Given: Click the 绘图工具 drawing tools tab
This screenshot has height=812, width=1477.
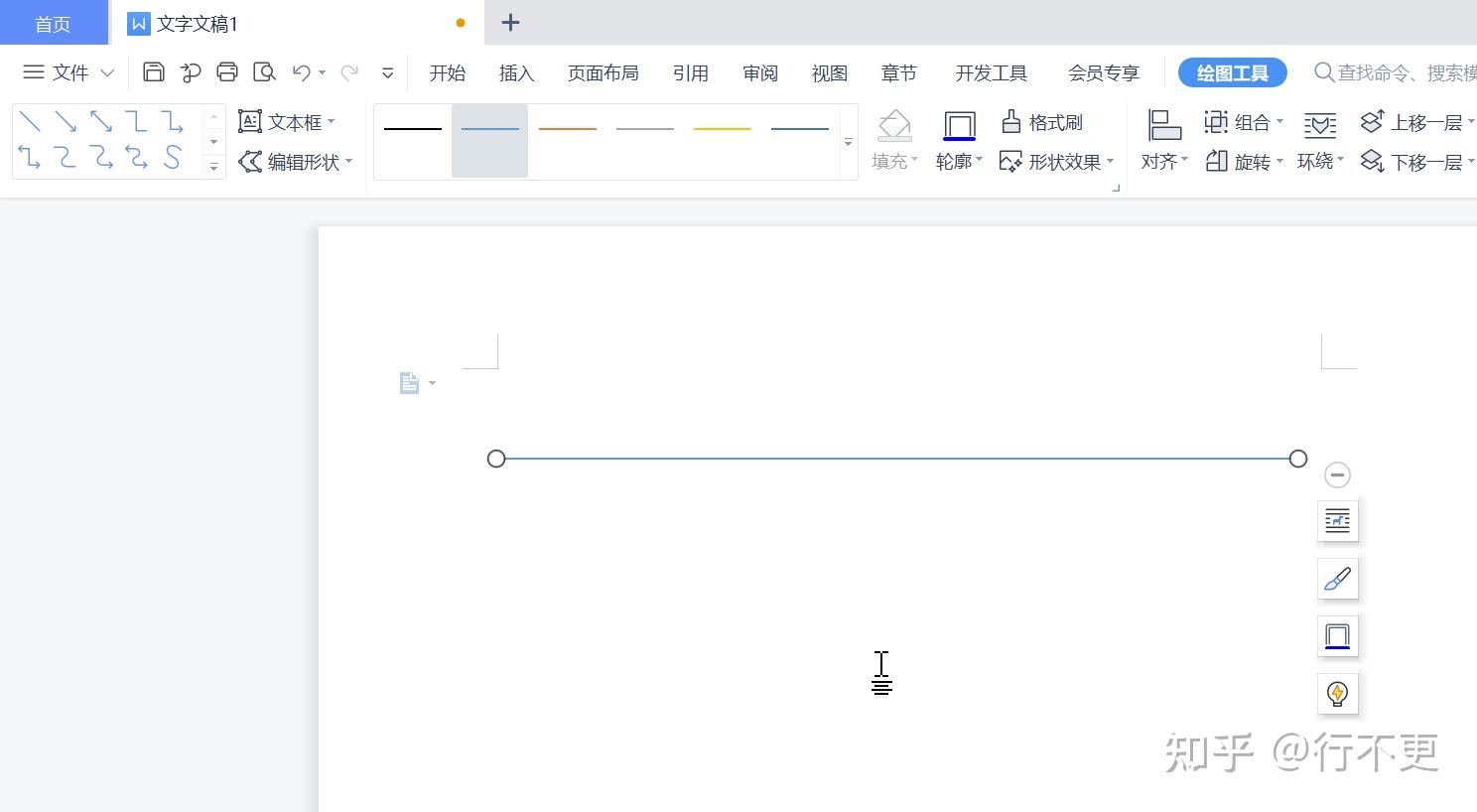Looking at the screenshot, I should [x=1233, y=72].
